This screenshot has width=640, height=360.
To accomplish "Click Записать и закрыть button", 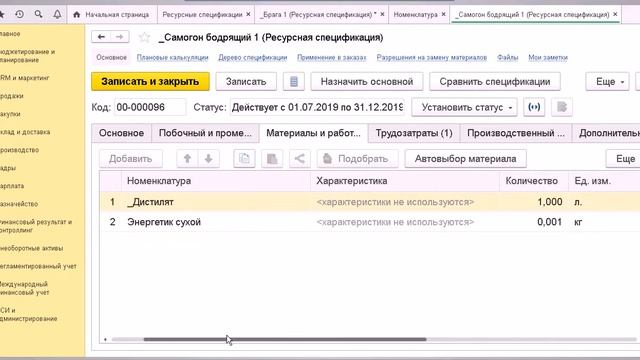I will click(150, 82).
